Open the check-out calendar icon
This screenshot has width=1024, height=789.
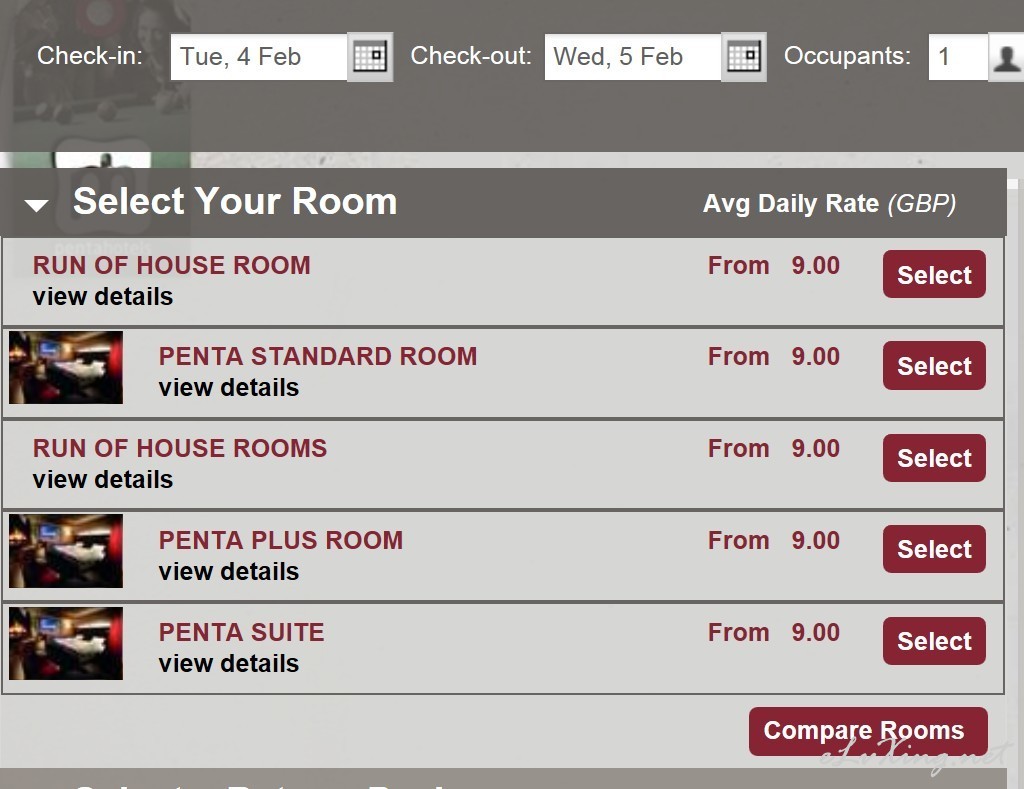[744, 57]
